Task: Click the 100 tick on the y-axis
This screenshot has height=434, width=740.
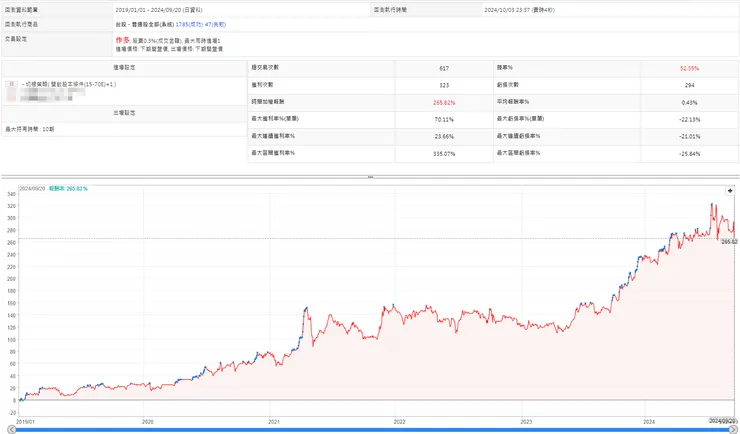Action: [11, 340]
